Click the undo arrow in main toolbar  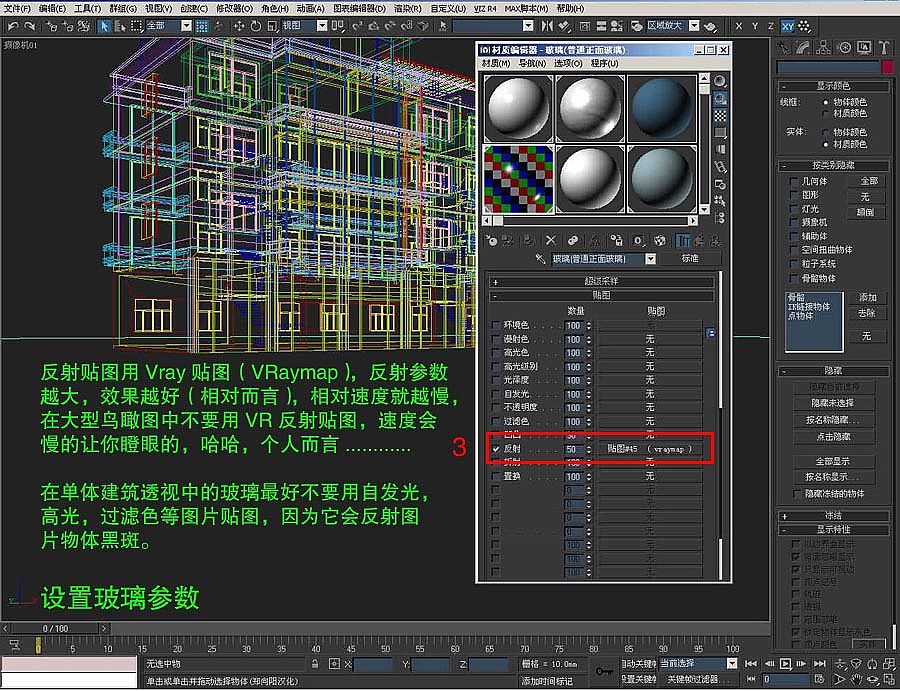[x=11, y=25]
